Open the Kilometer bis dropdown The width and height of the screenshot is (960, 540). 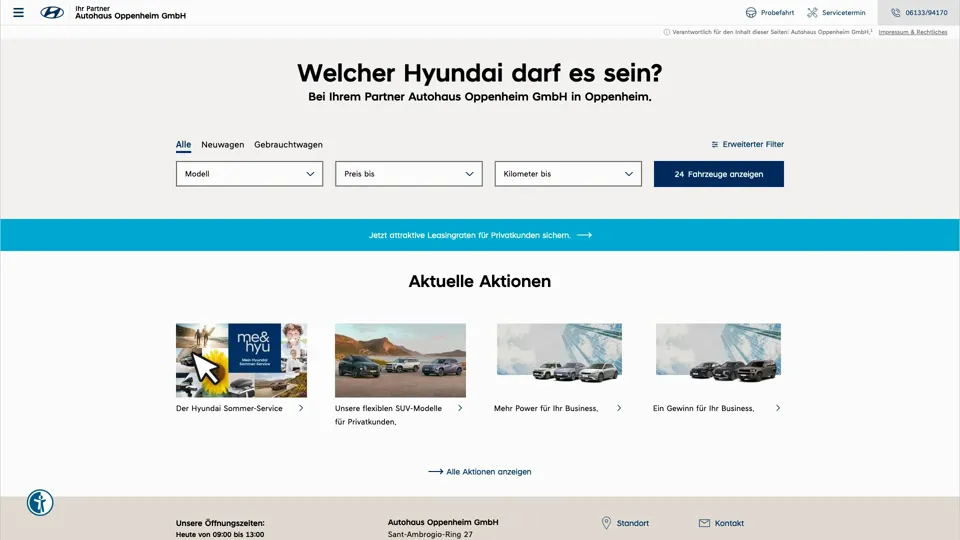click(568, 174)
